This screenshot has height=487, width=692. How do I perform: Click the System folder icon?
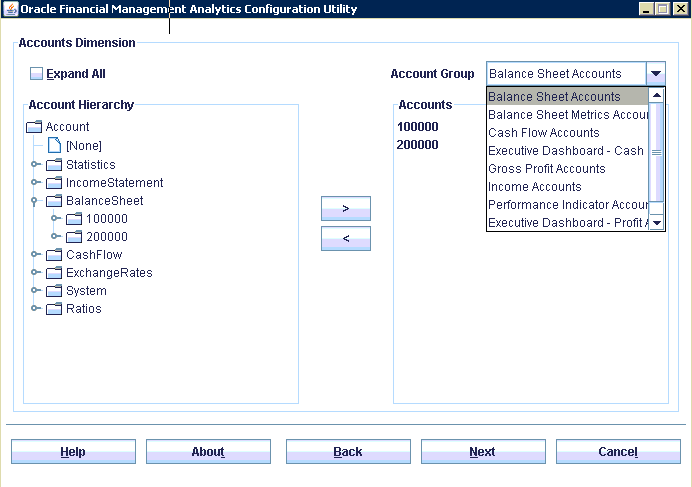point(54,291)
